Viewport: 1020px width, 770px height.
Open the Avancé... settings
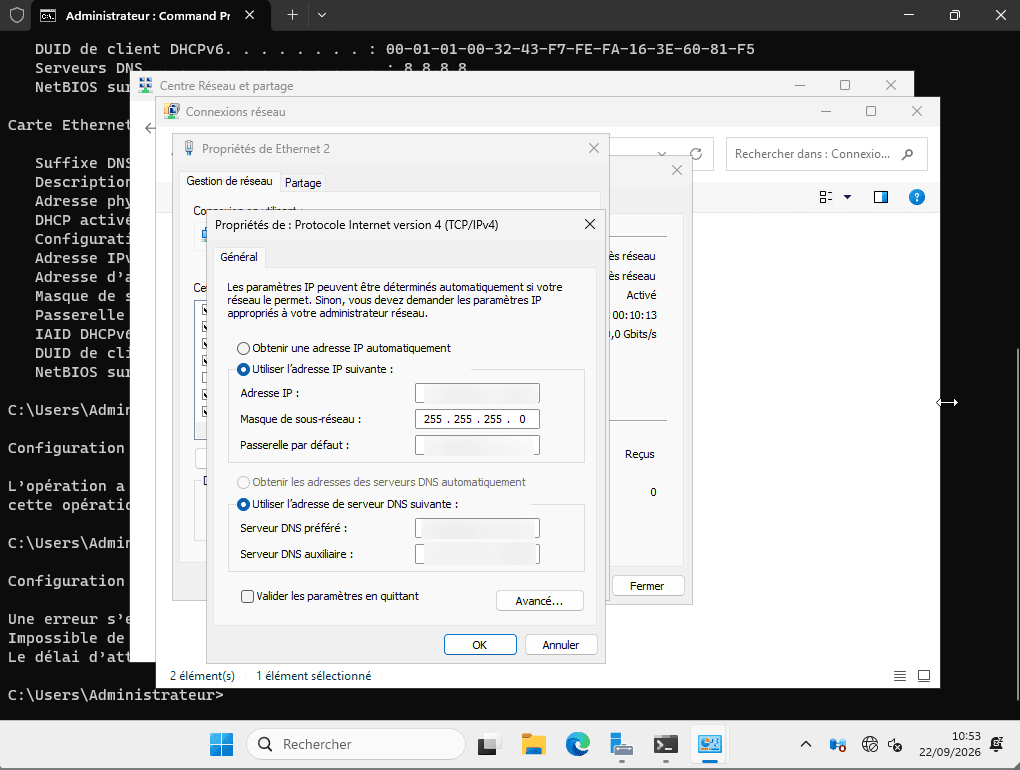tap(539, 601)
